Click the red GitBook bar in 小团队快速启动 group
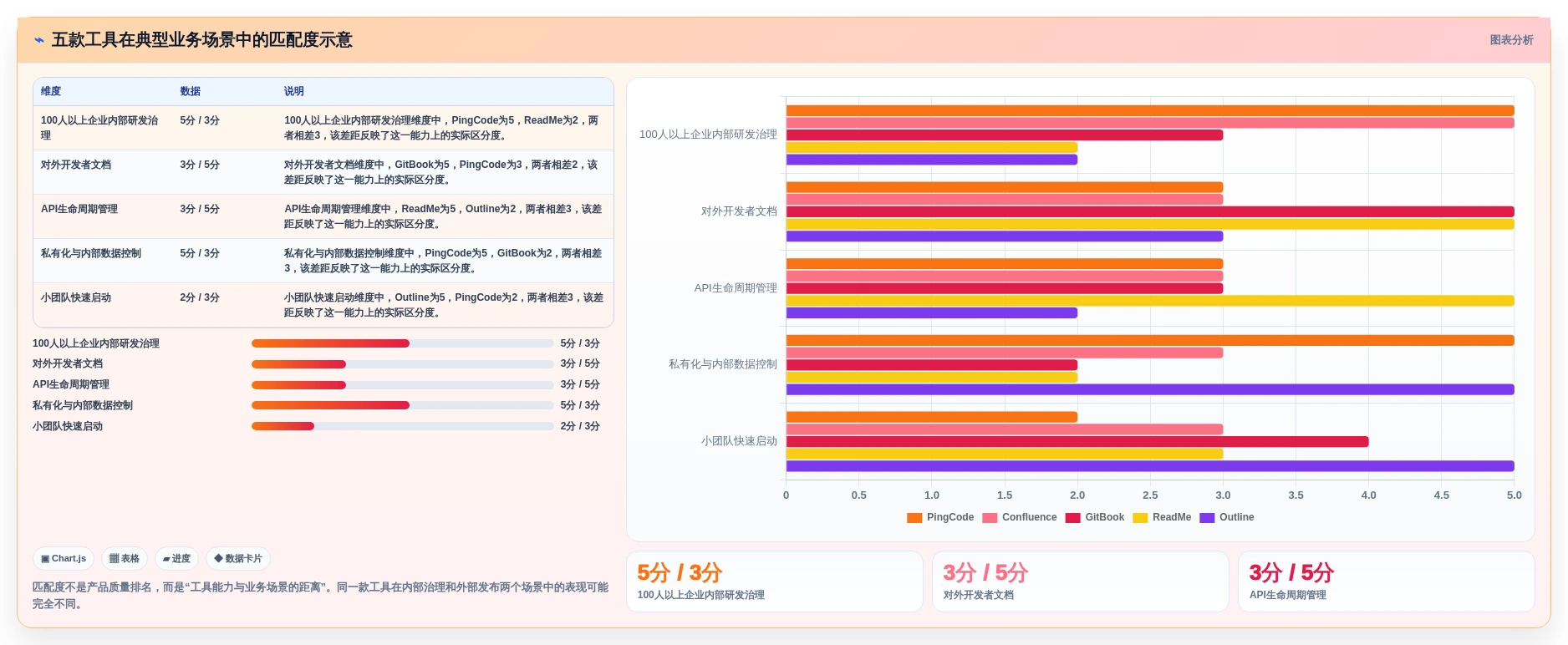 [x=1077, y=442]
